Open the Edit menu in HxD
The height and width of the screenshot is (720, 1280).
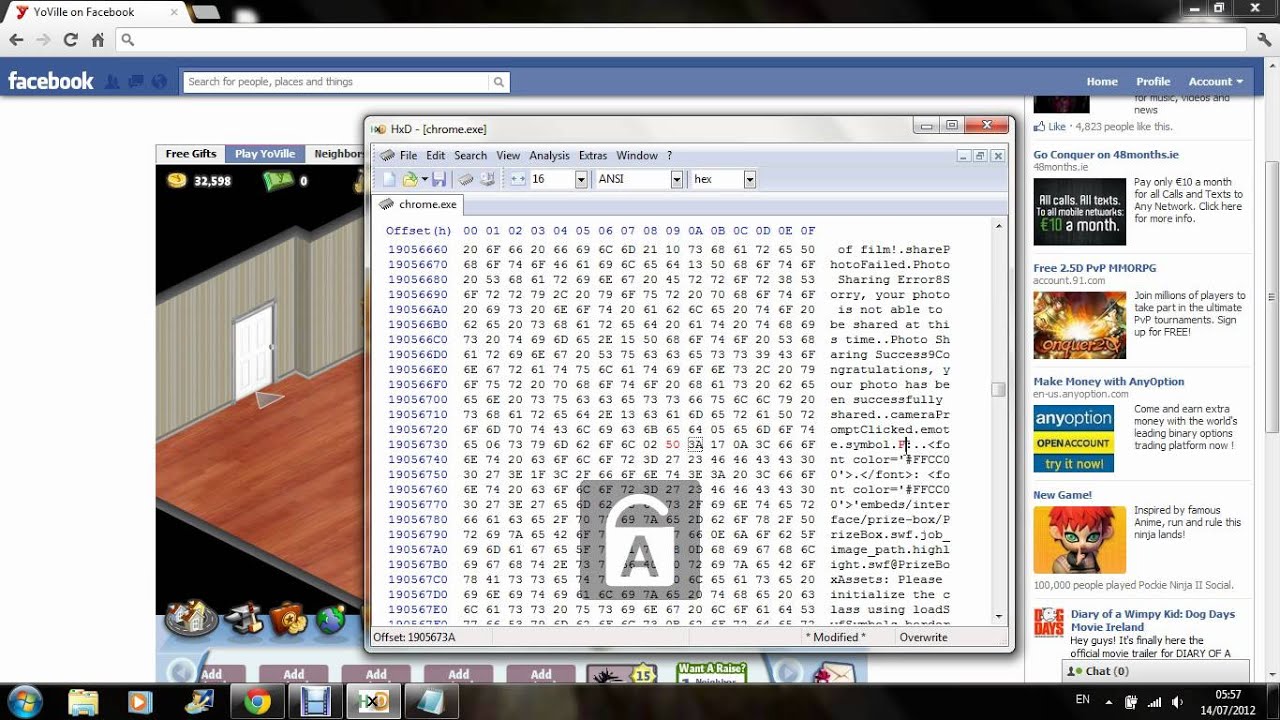pos(436,155)
